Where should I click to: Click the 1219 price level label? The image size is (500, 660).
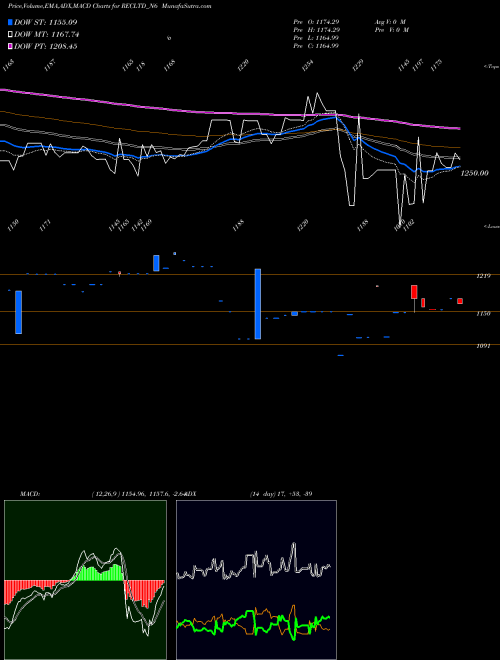tap(483, 276)
